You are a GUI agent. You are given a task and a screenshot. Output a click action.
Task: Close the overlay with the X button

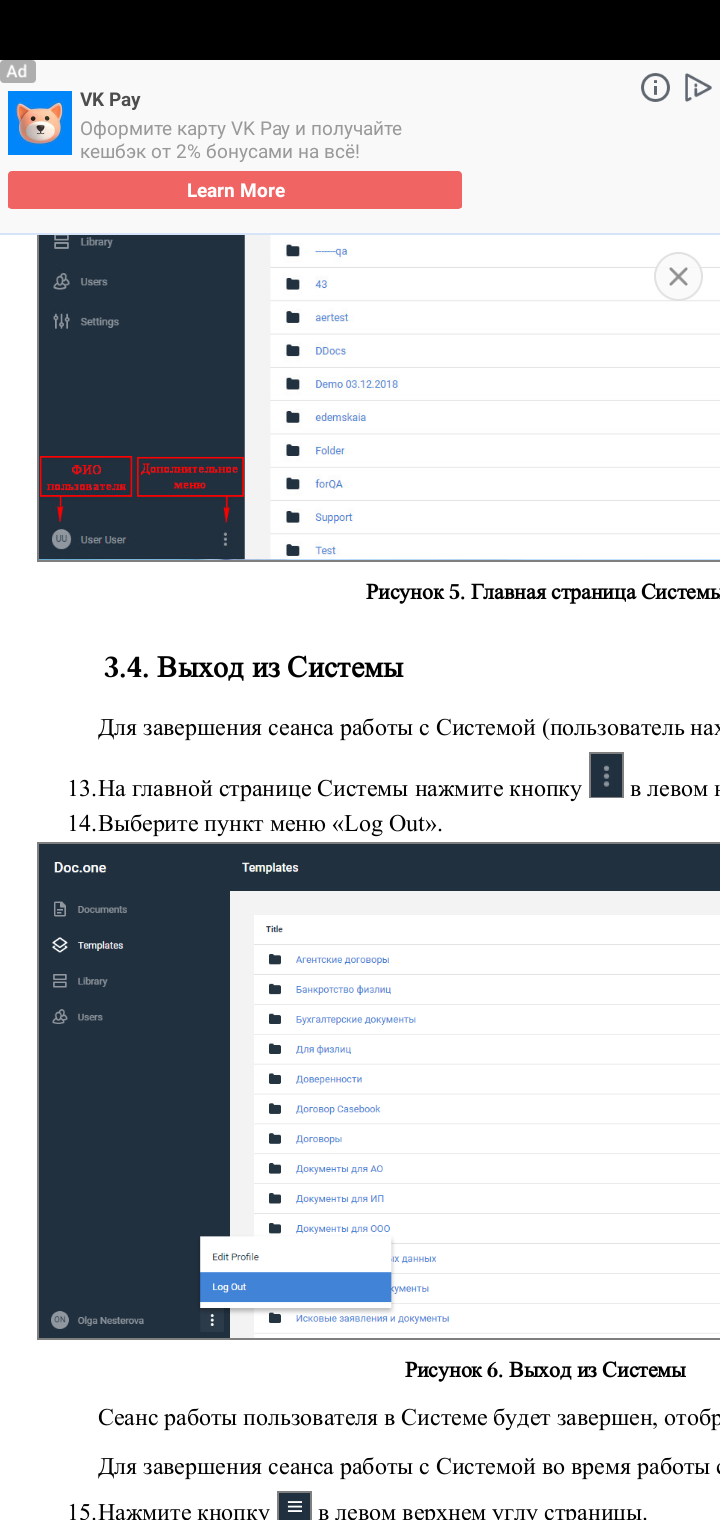(x=678, y=276)
